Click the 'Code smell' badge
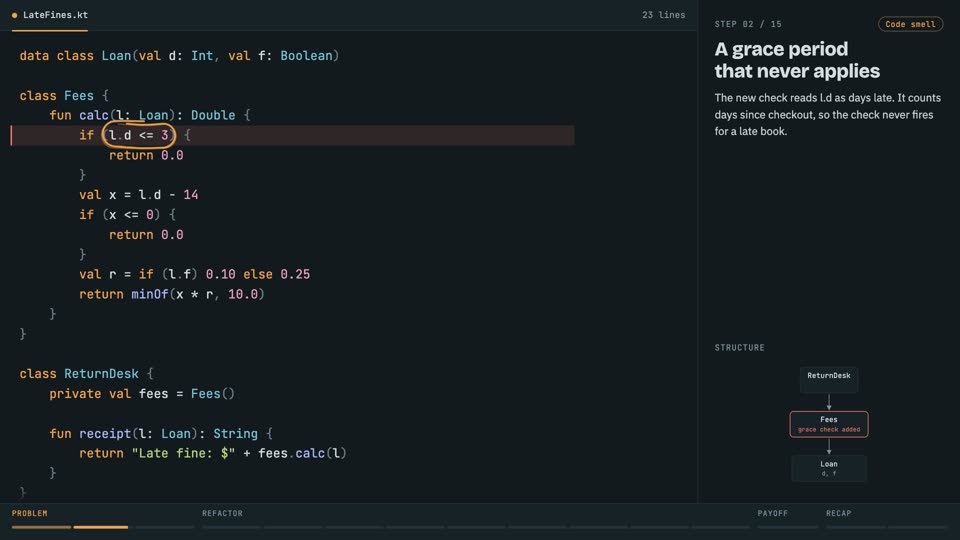 [910, 24]
